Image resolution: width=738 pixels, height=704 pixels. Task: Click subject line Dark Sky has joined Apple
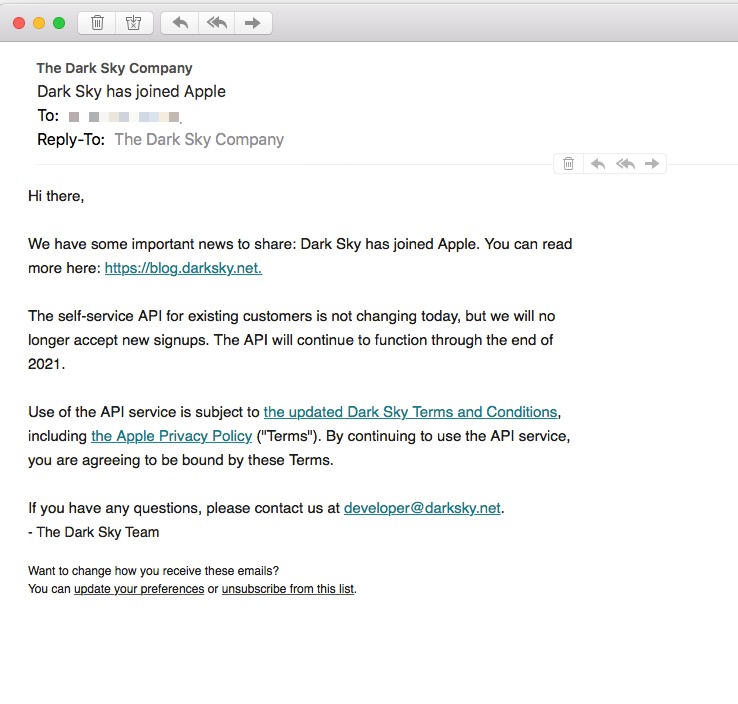point(131,91)
